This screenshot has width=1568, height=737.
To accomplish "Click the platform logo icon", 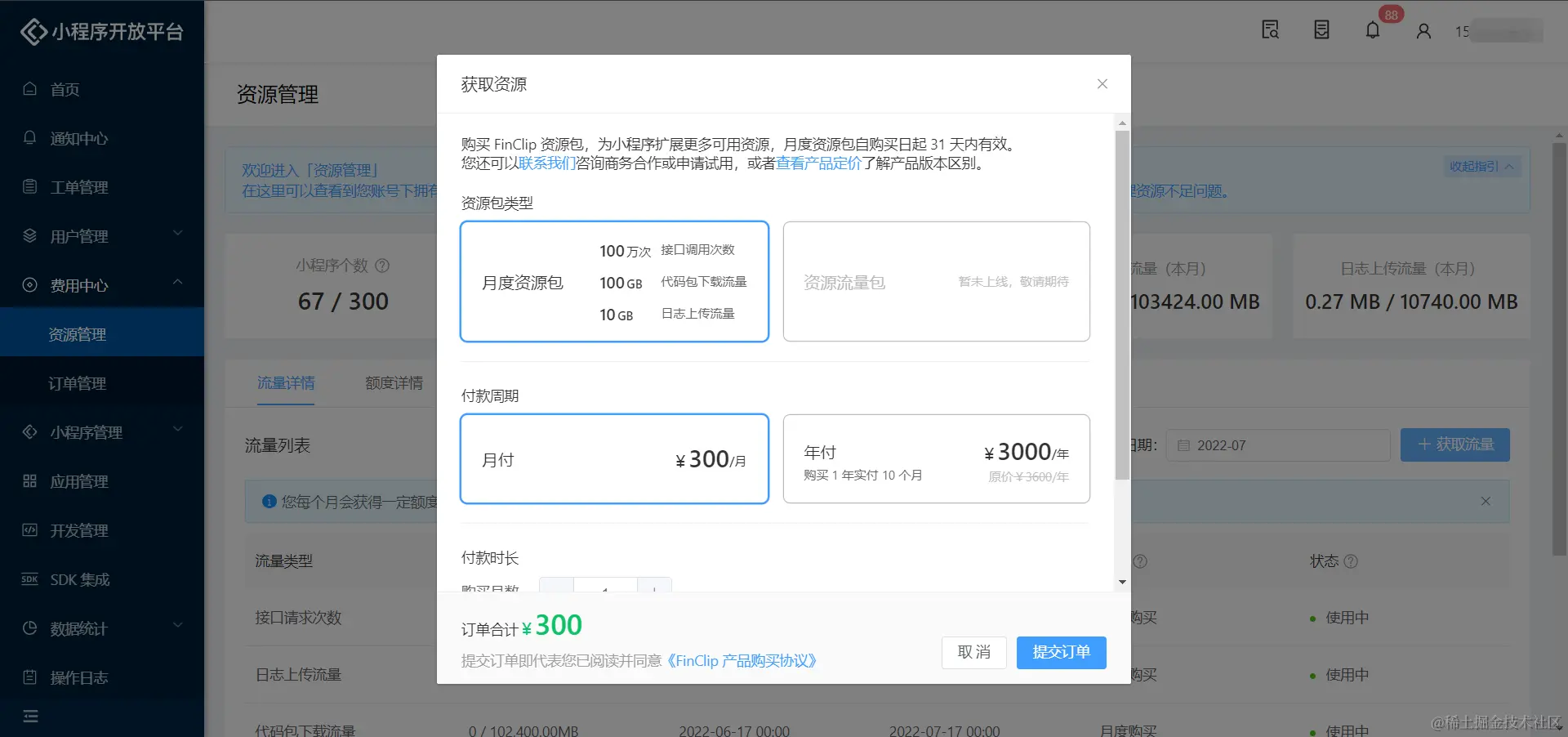I will (x=33, y=32).
